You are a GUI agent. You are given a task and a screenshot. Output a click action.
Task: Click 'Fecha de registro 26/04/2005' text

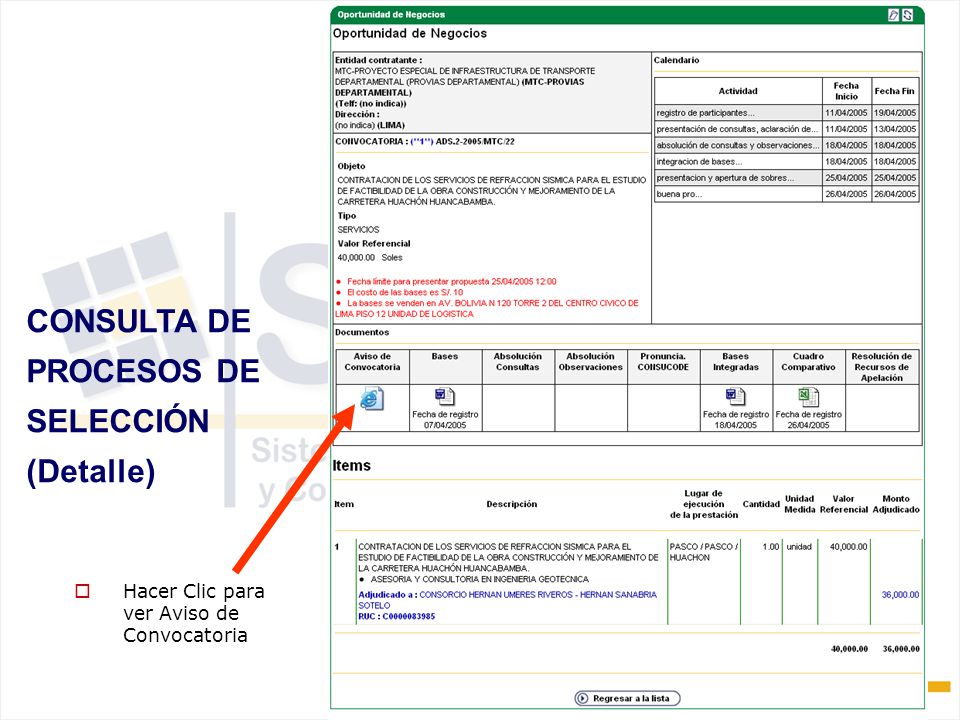pyautogui.click(x=809, y=419)
